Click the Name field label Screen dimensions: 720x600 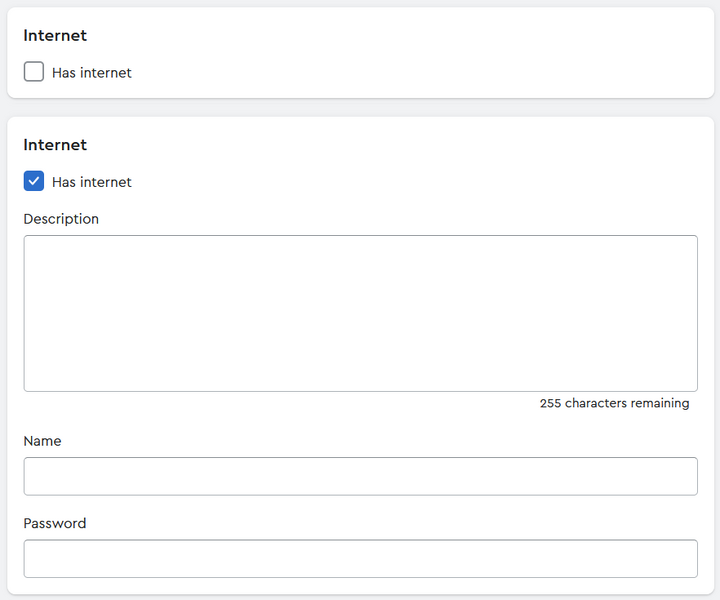coord(42,441)
